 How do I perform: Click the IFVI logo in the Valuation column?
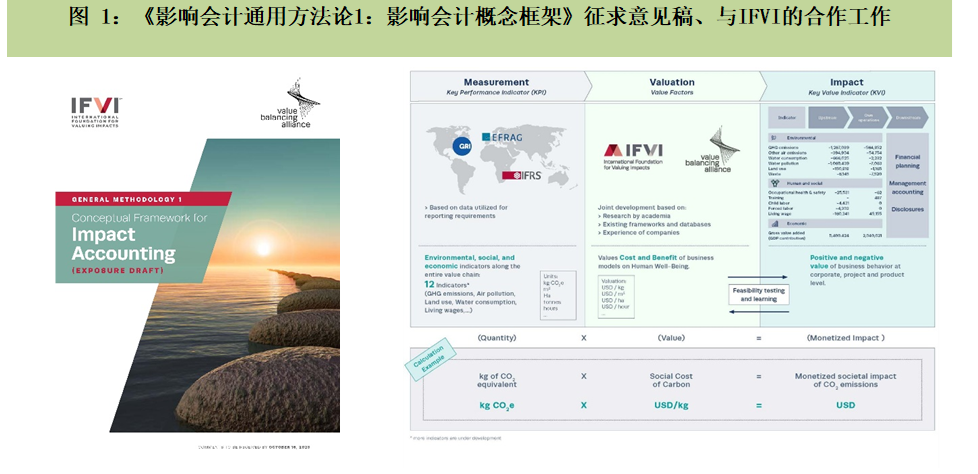pyautogui.click(x=633, y=155)
